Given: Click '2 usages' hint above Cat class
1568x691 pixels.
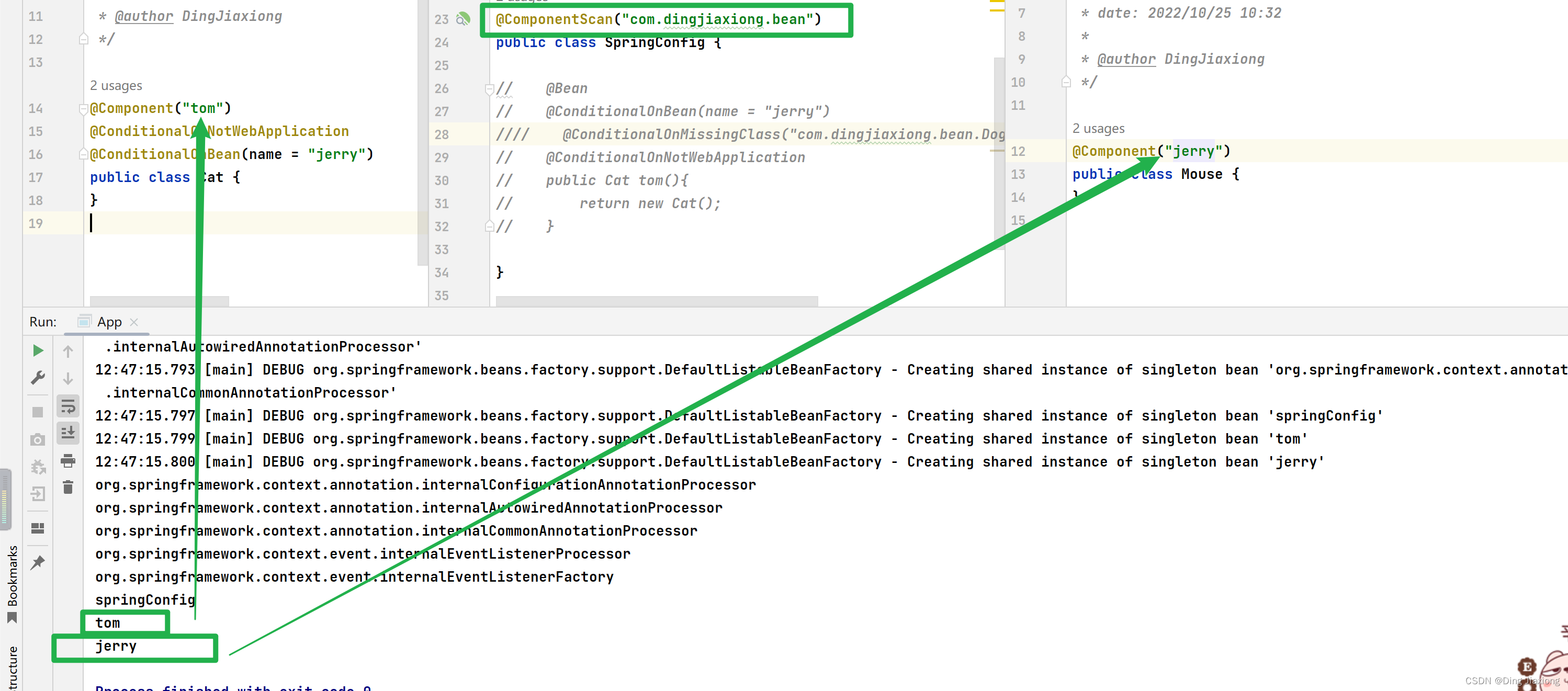Looking at the screenshot, I should pyautogui.click(x=116, y=86).
